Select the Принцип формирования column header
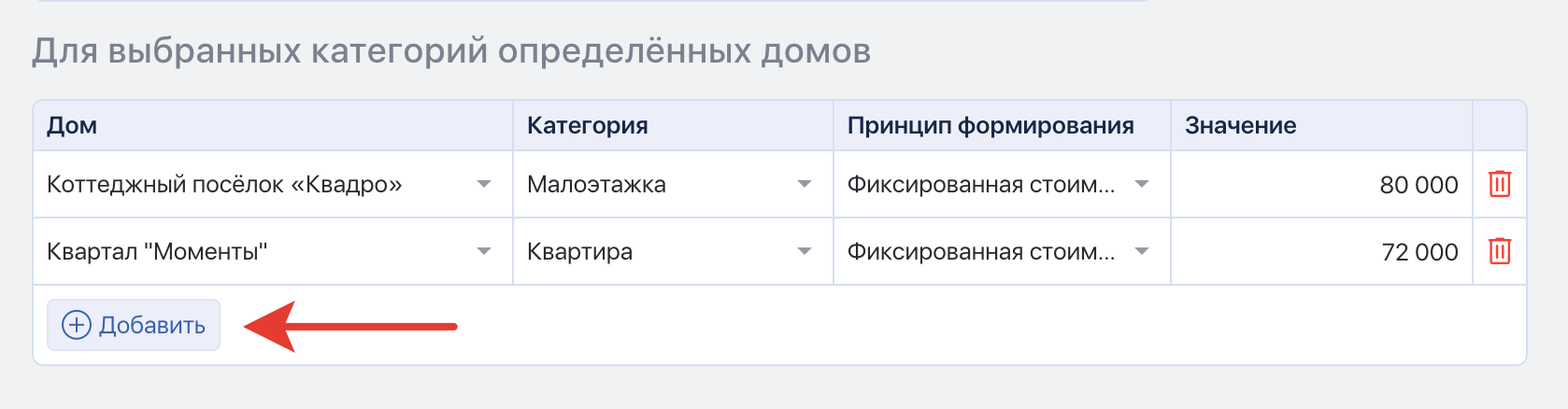The image size is (1568, 409). coord(990,126)
